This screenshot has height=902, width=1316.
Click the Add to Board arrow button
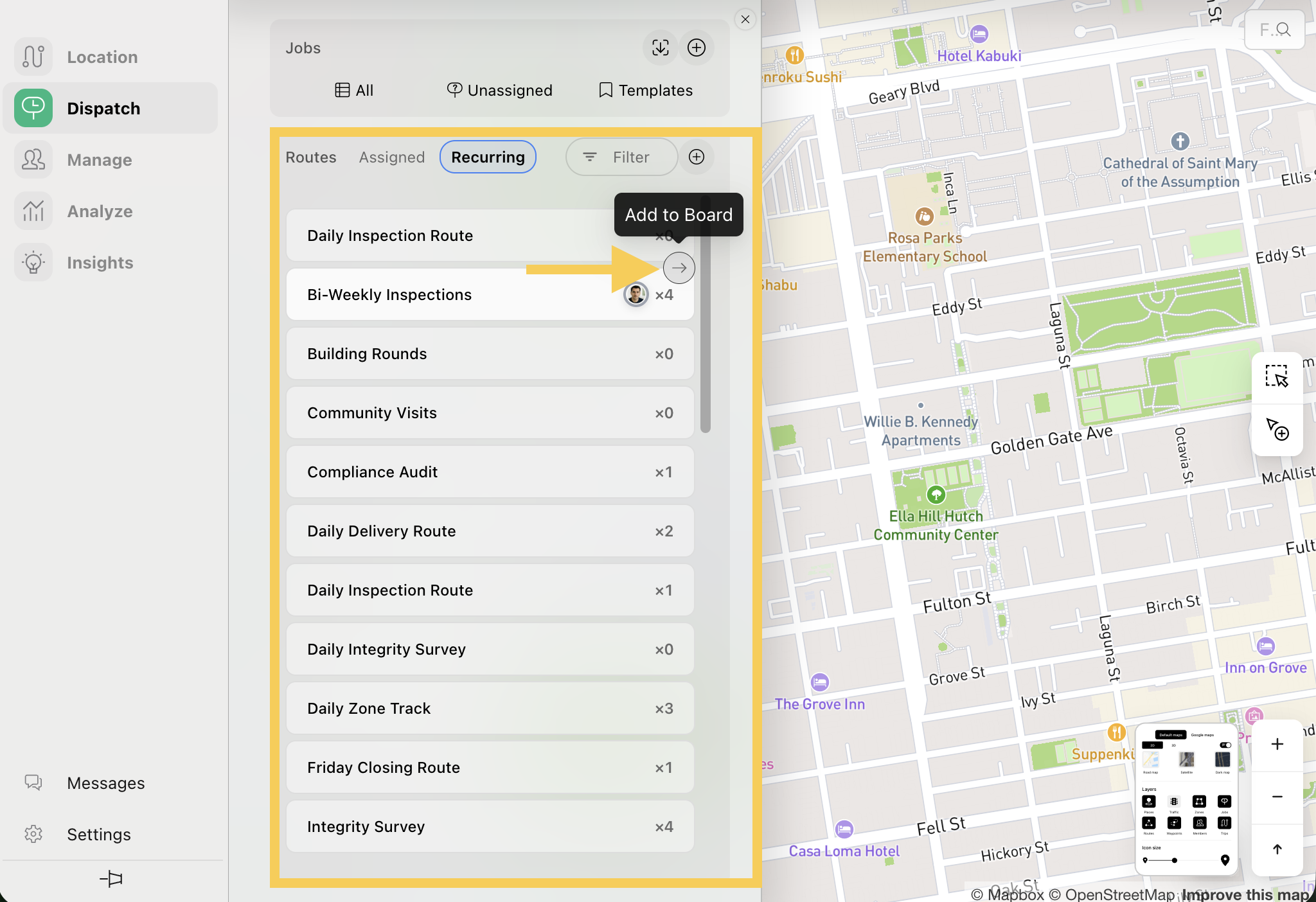pos(679,268)
